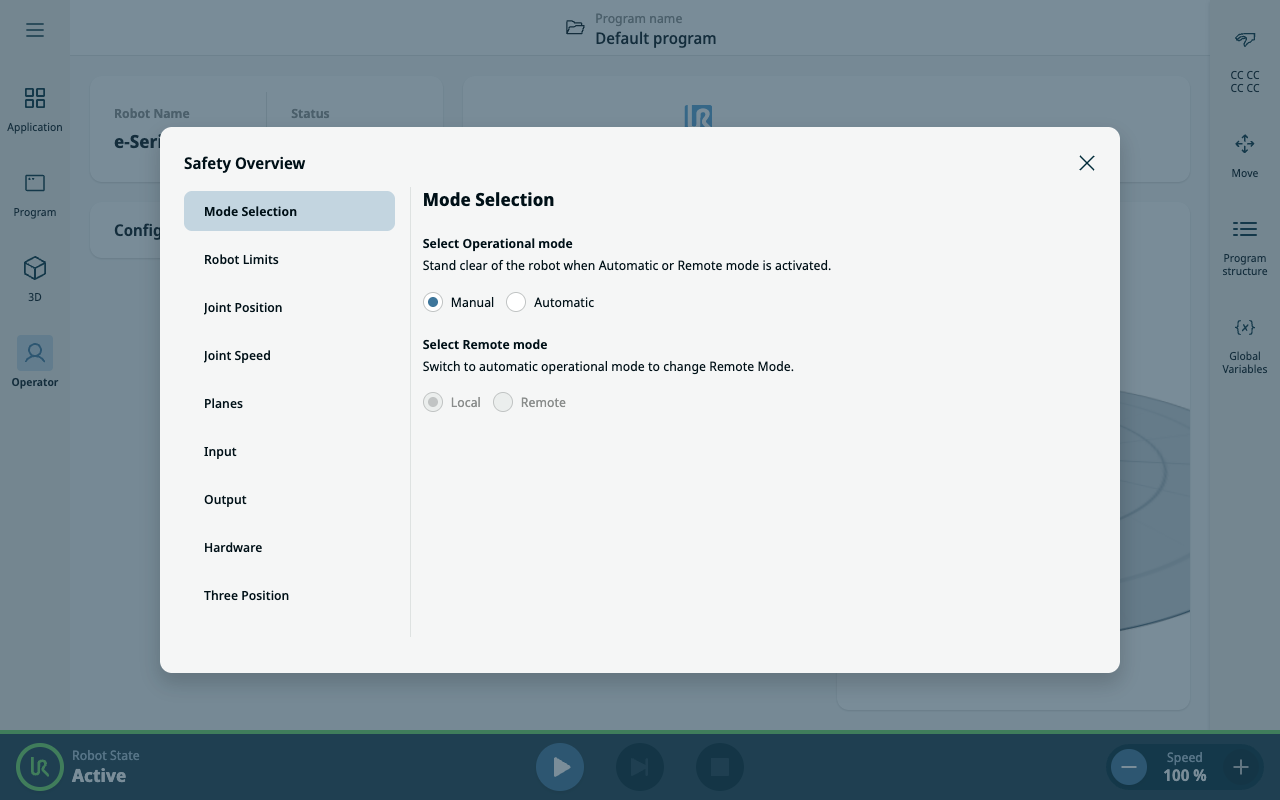Switch to the Joint Speed section
This screenshot has width=1280, height=800.
pyautogui.click(x=237, y=355)
